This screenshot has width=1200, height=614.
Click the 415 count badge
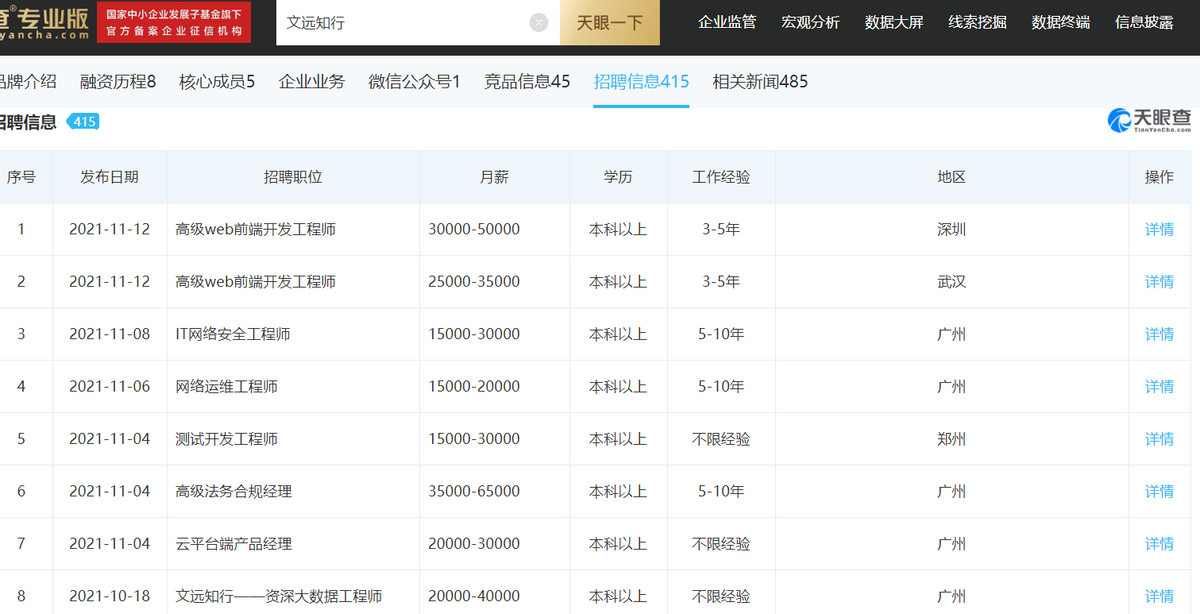tap(84, 122)
